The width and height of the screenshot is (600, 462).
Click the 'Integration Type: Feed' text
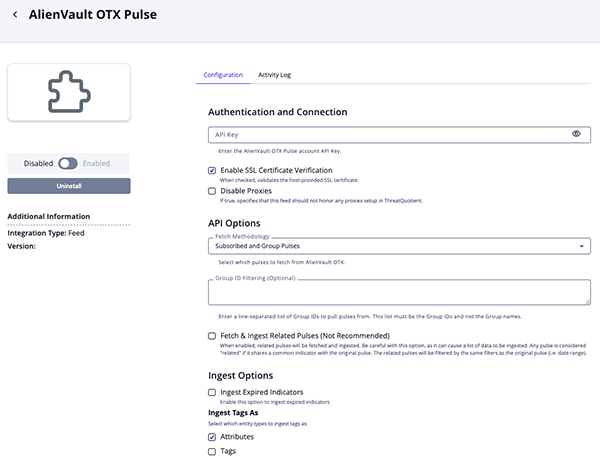coord(46,233)
